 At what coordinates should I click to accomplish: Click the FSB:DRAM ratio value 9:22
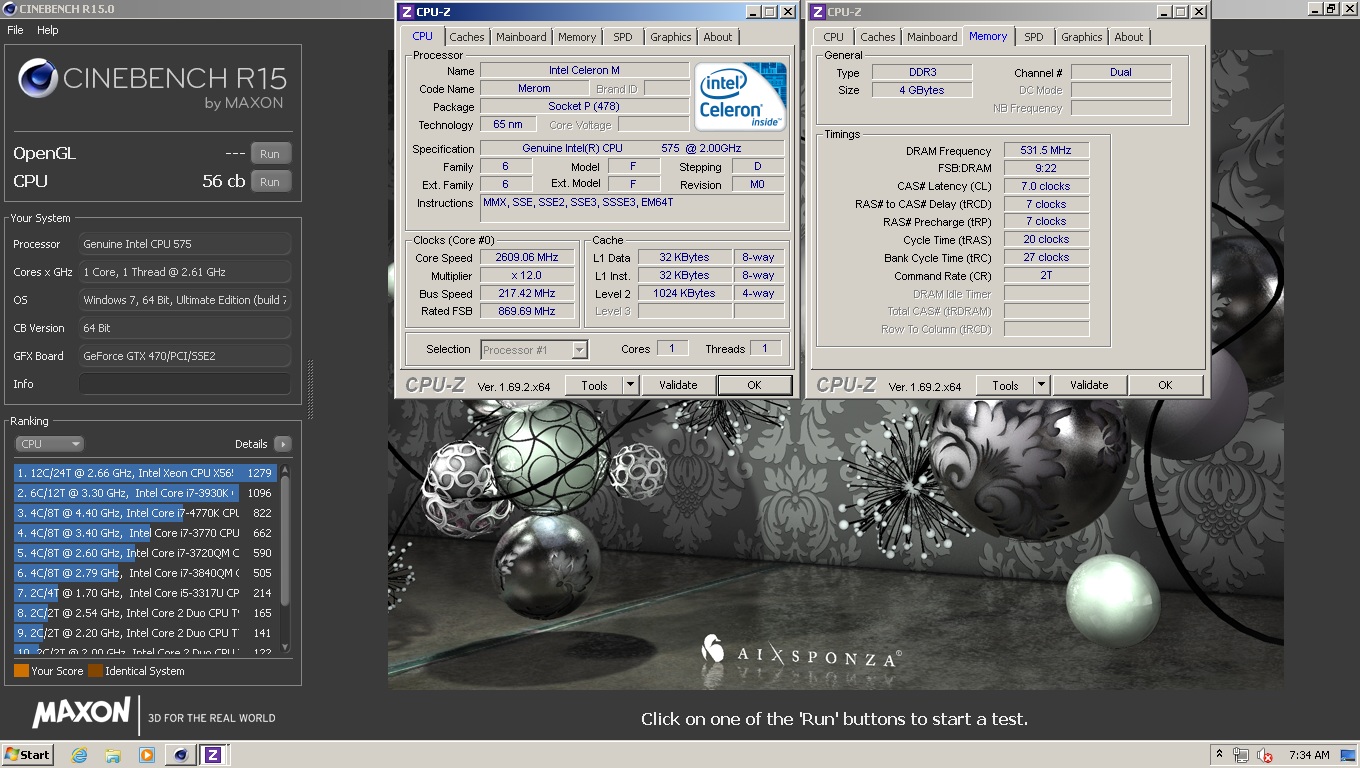[1046, 168]
